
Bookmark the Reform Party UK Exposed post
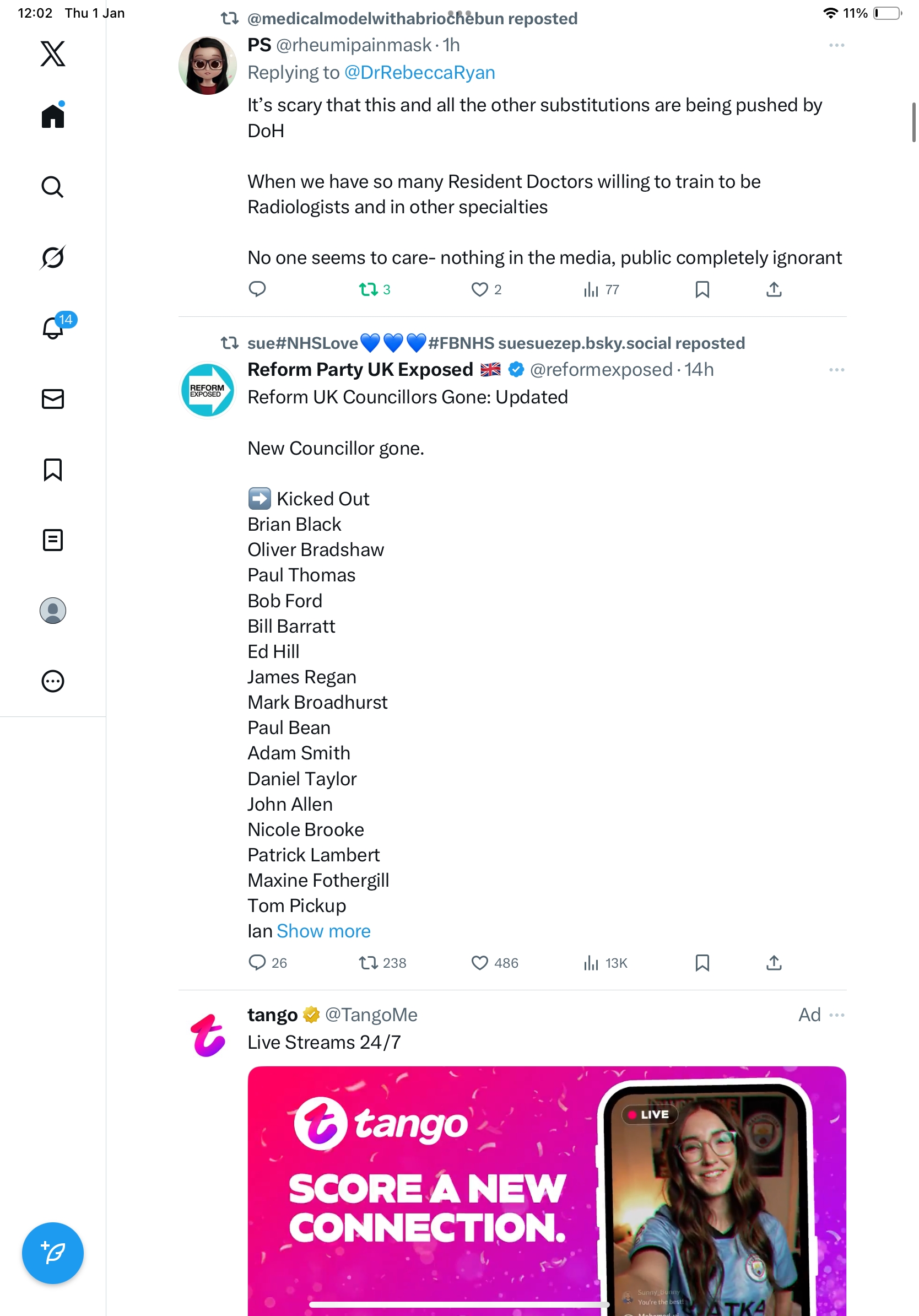pyautogui.click(x=702, y=962)
